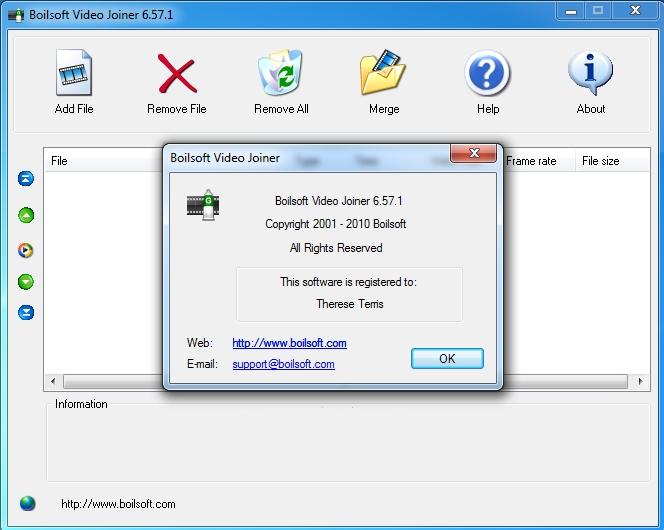Click the left arrow of horizontal scrollbar

(53, 381)
